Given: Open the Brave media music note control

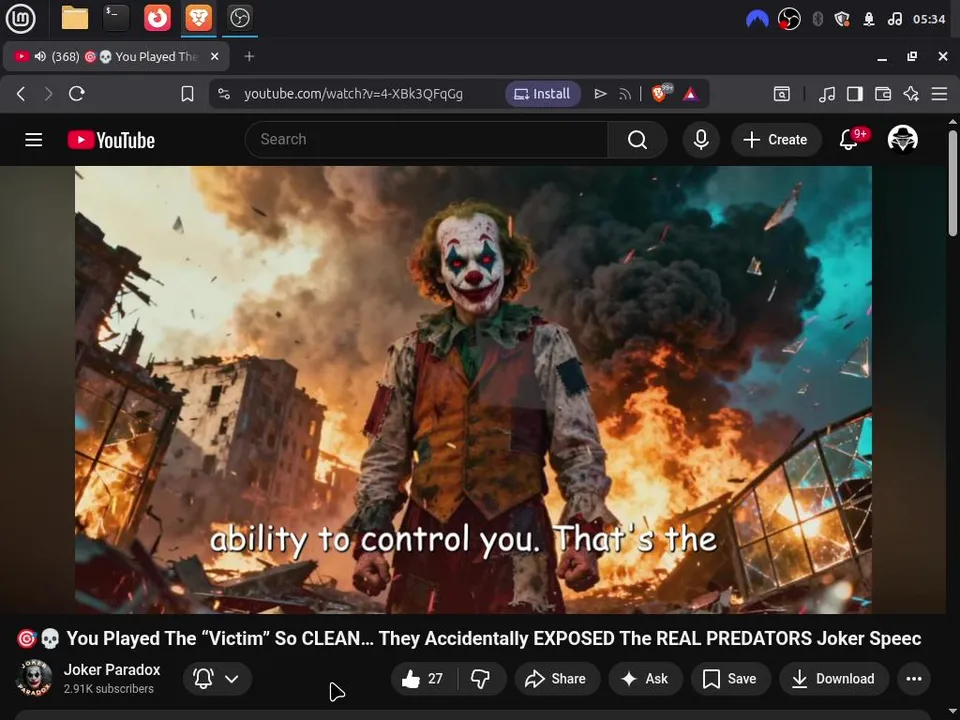Looking at the screenshot, I should click(x=827, y=94).
